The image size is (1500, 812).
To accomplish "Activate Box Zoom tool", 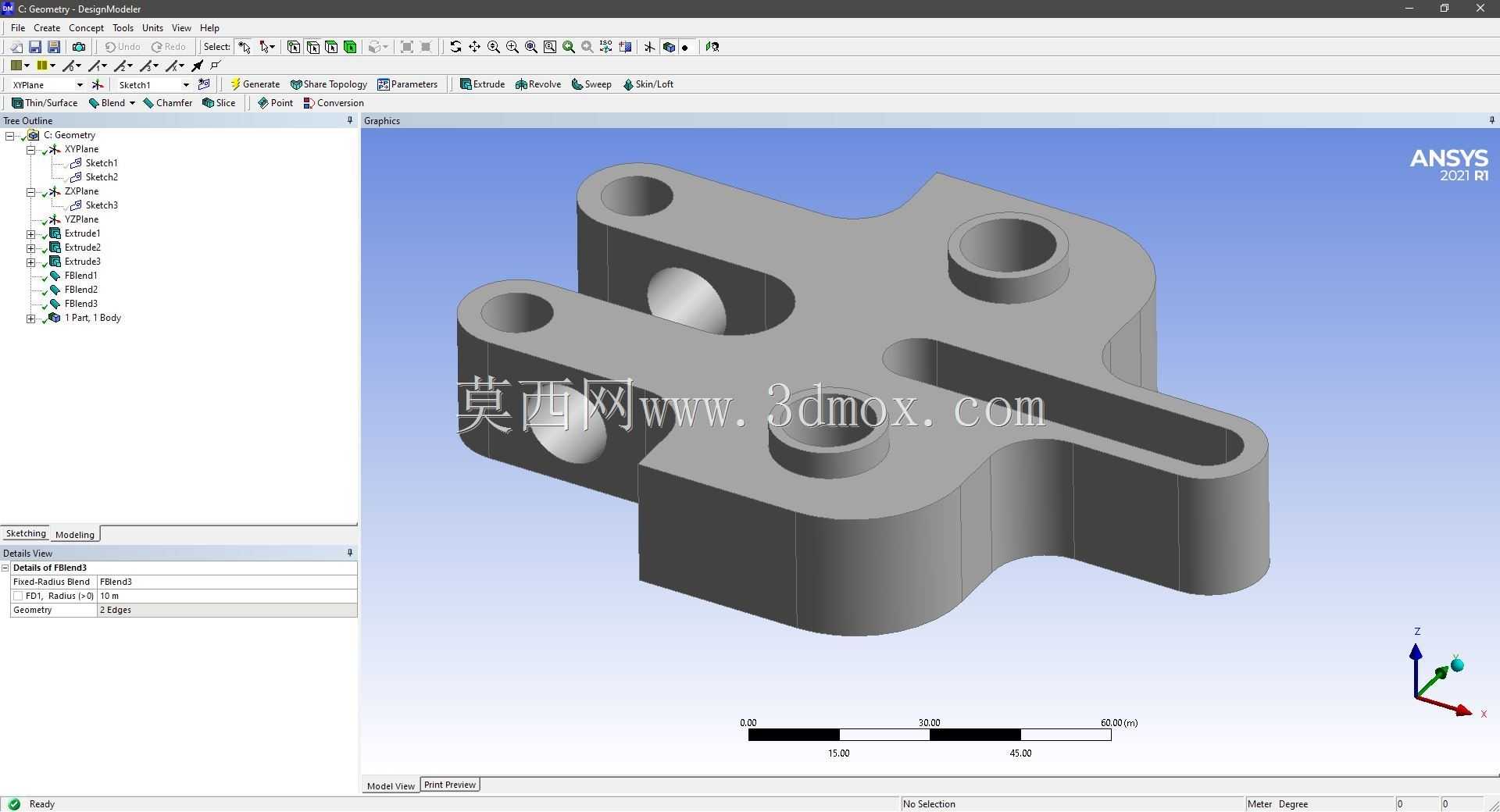I will pyautogui.click(x=512, y=47).
